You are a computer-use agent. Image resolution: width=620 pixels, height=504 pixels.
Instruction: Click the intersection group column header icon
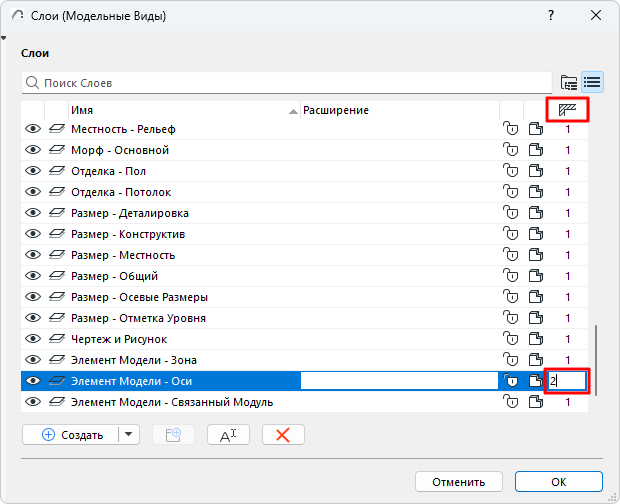pos(568,109)
